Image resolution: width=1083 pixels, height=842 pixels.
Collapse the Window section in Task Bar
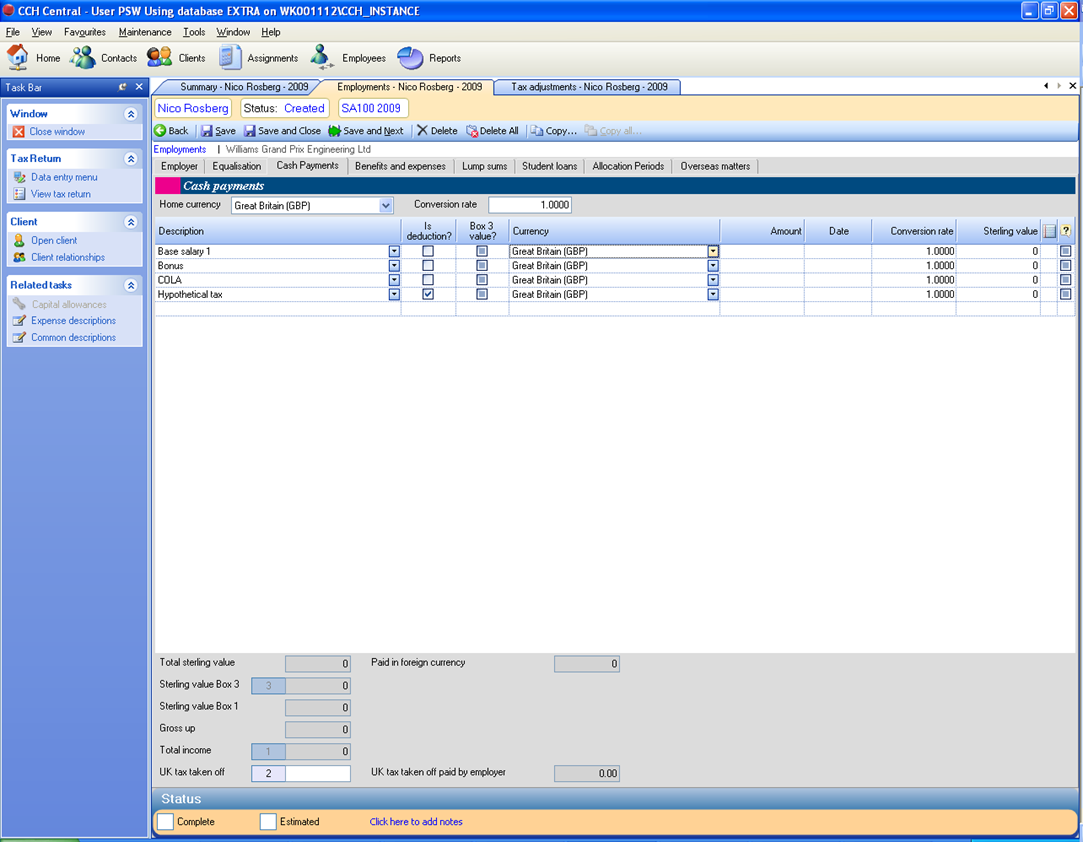pyautogui.click(x=131, y=114)
